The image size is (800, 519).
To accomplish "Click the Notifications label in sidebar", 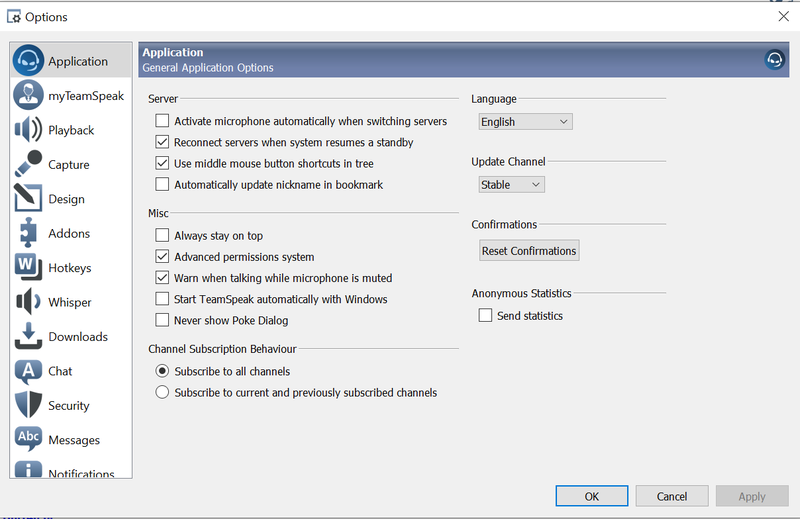I will (81, 473).
